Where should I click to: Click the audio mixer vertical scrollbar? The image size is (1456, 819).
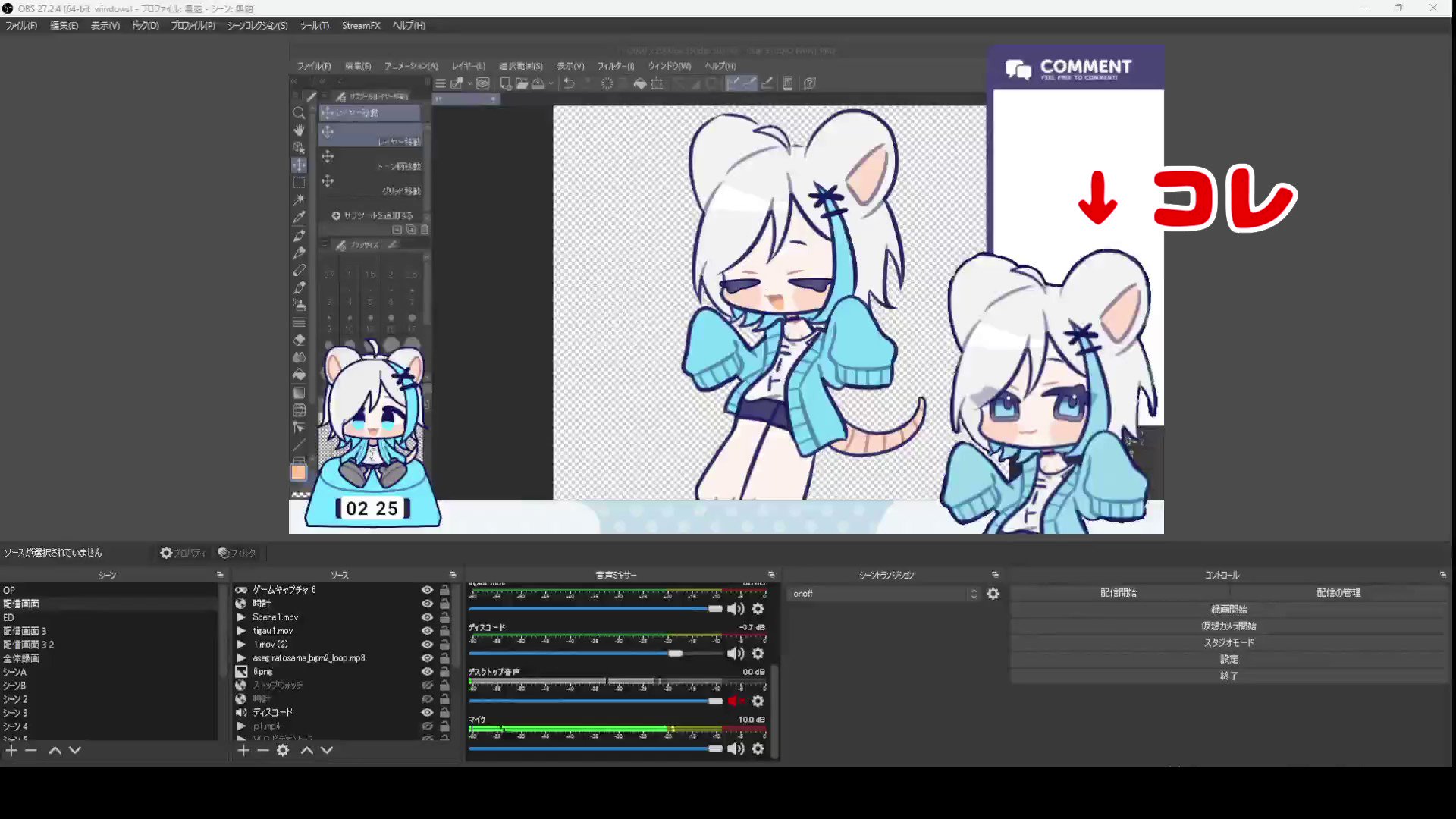[776, 709]
